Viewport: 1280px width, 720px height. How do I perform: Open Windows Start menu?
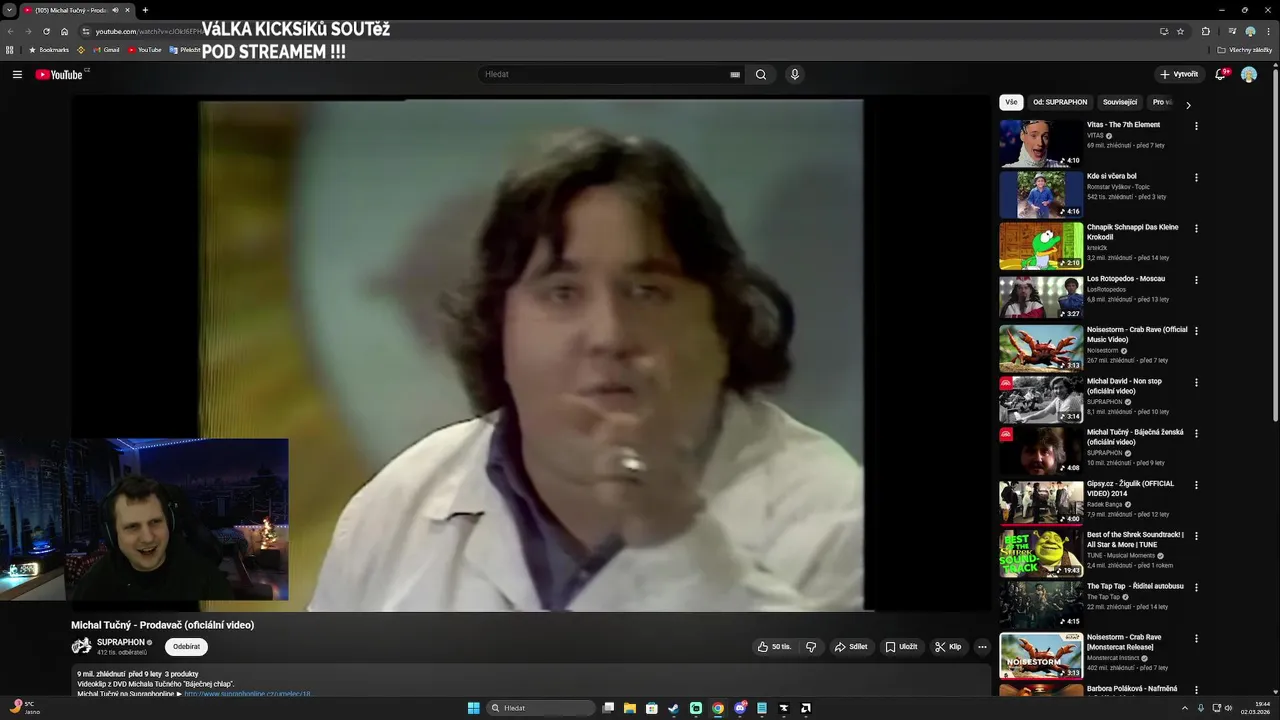coord(473,708)
